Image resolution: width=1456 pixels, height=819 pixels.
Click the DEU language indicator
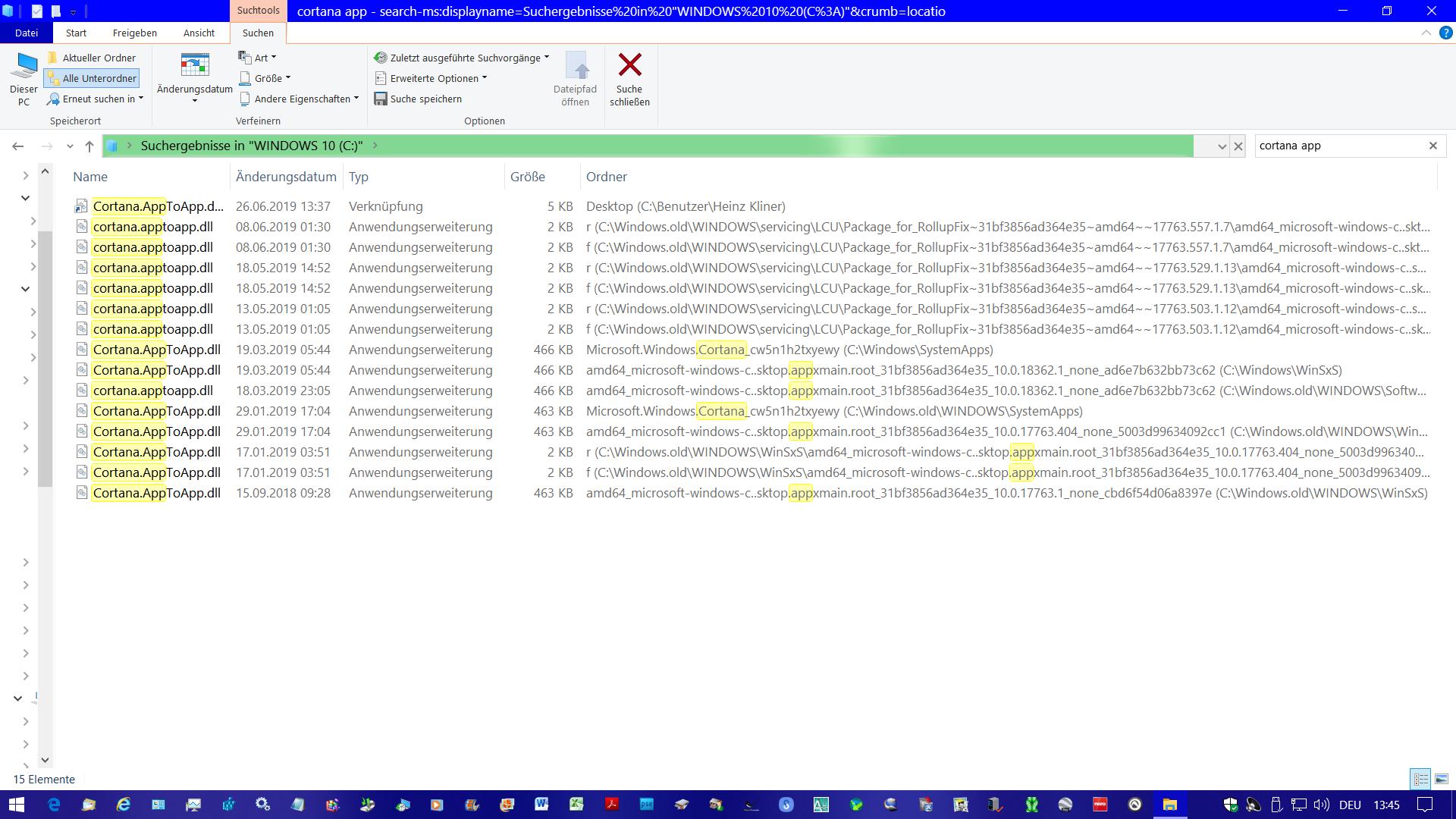coord(1350,805)
